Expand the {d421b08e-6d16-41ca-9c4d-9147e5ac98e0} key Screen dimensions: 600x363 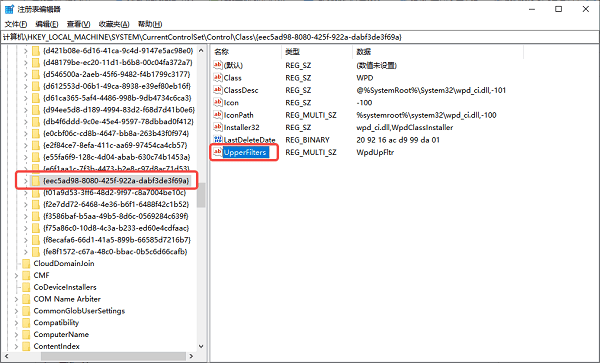25,50
